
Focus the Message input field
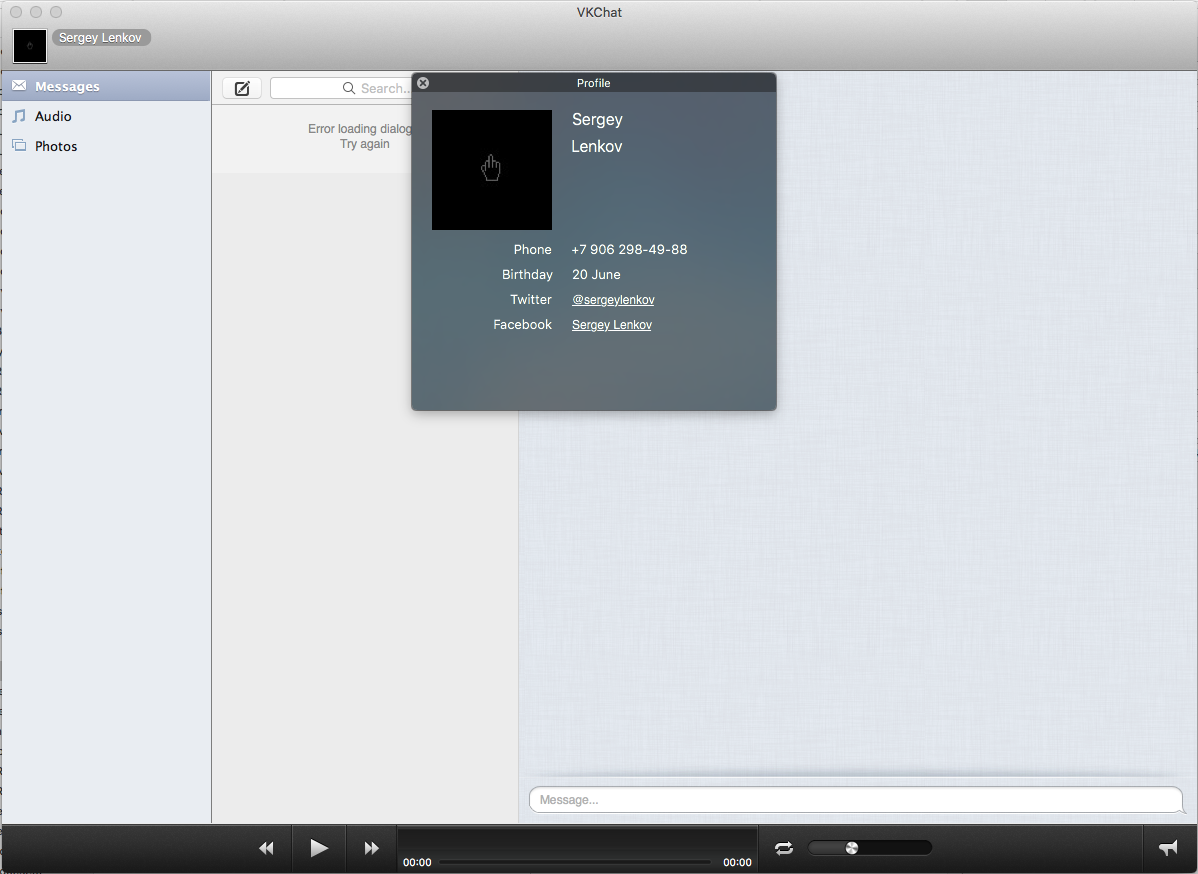point(856,800)
